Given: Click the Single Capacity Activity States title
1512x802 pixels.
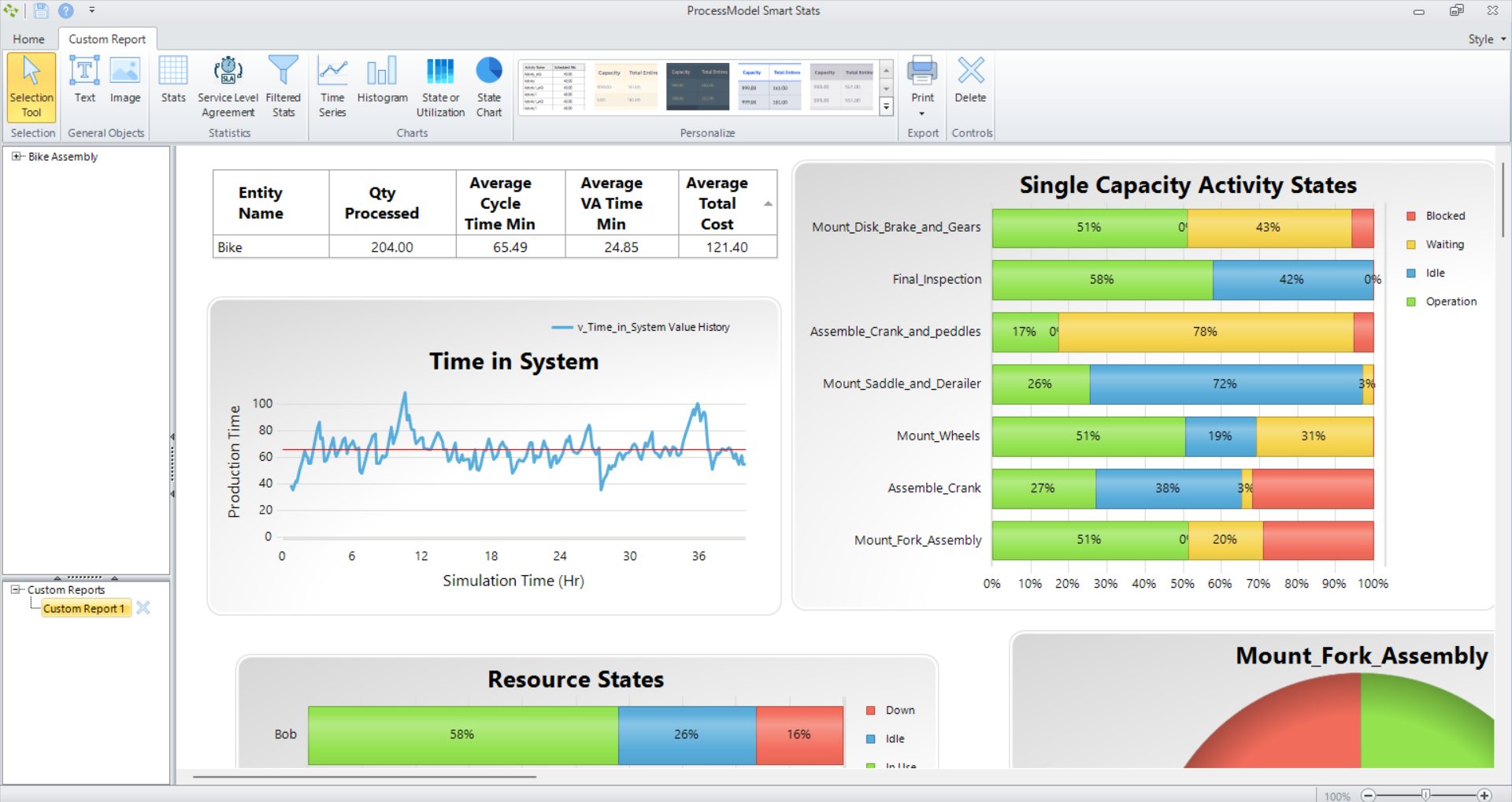Looking at the screenshot, I should [x=1188, y=185].
